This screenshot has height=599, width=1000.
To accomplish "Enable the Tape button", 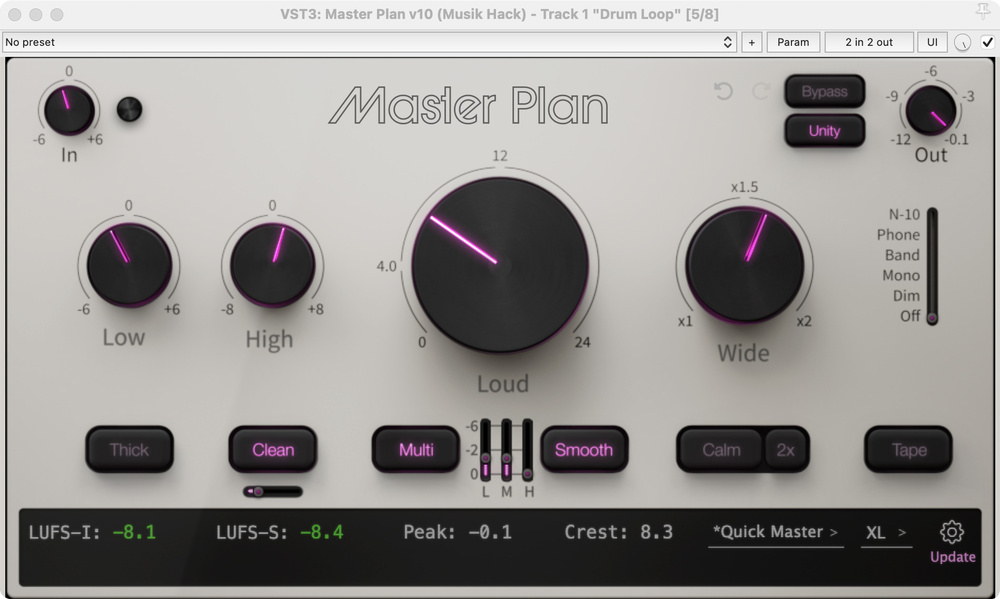I will pyautogui.click(x=908, y=450).
